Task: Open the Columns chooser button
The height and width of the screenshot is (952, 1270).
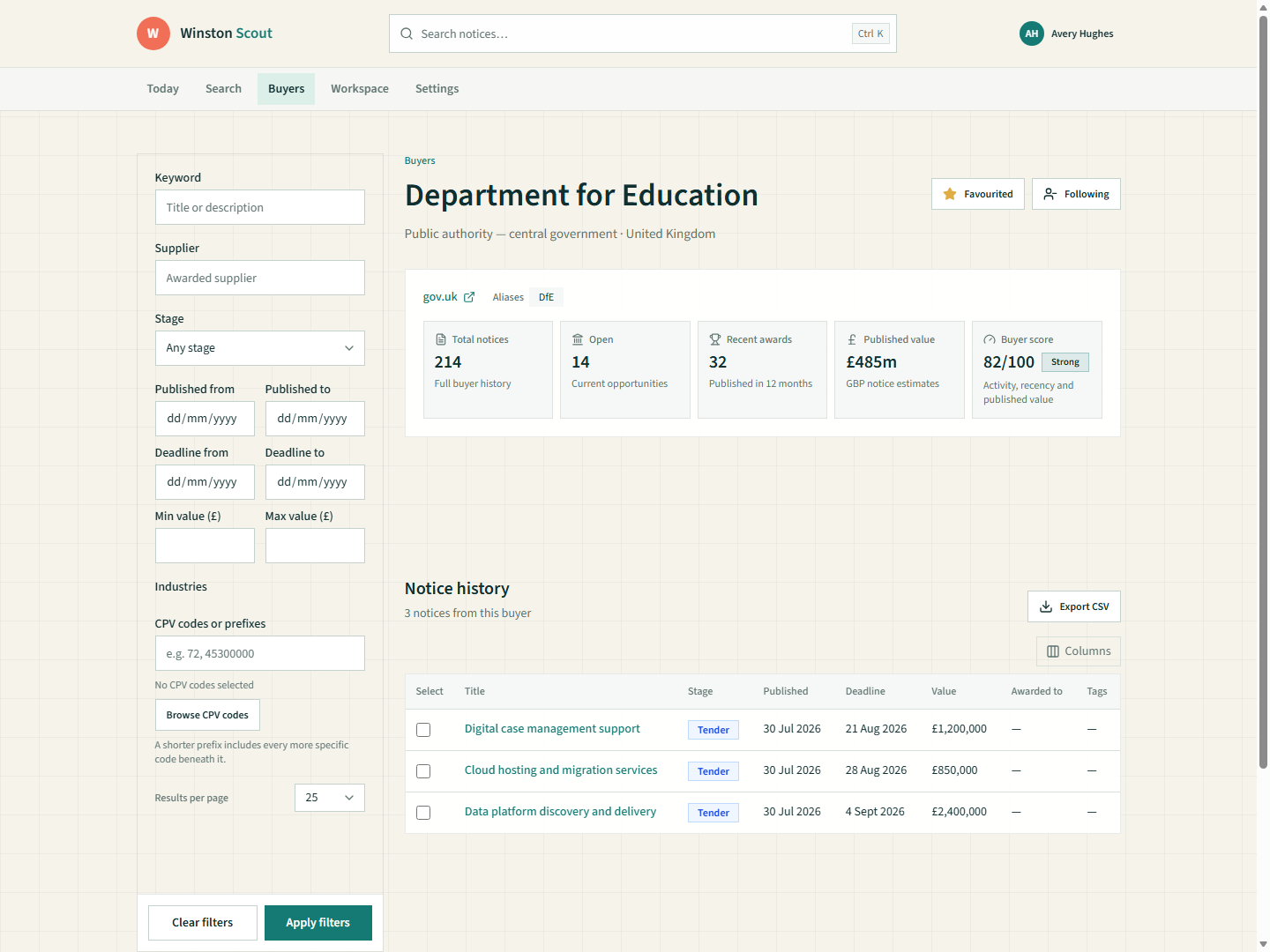Action: 1079,651
